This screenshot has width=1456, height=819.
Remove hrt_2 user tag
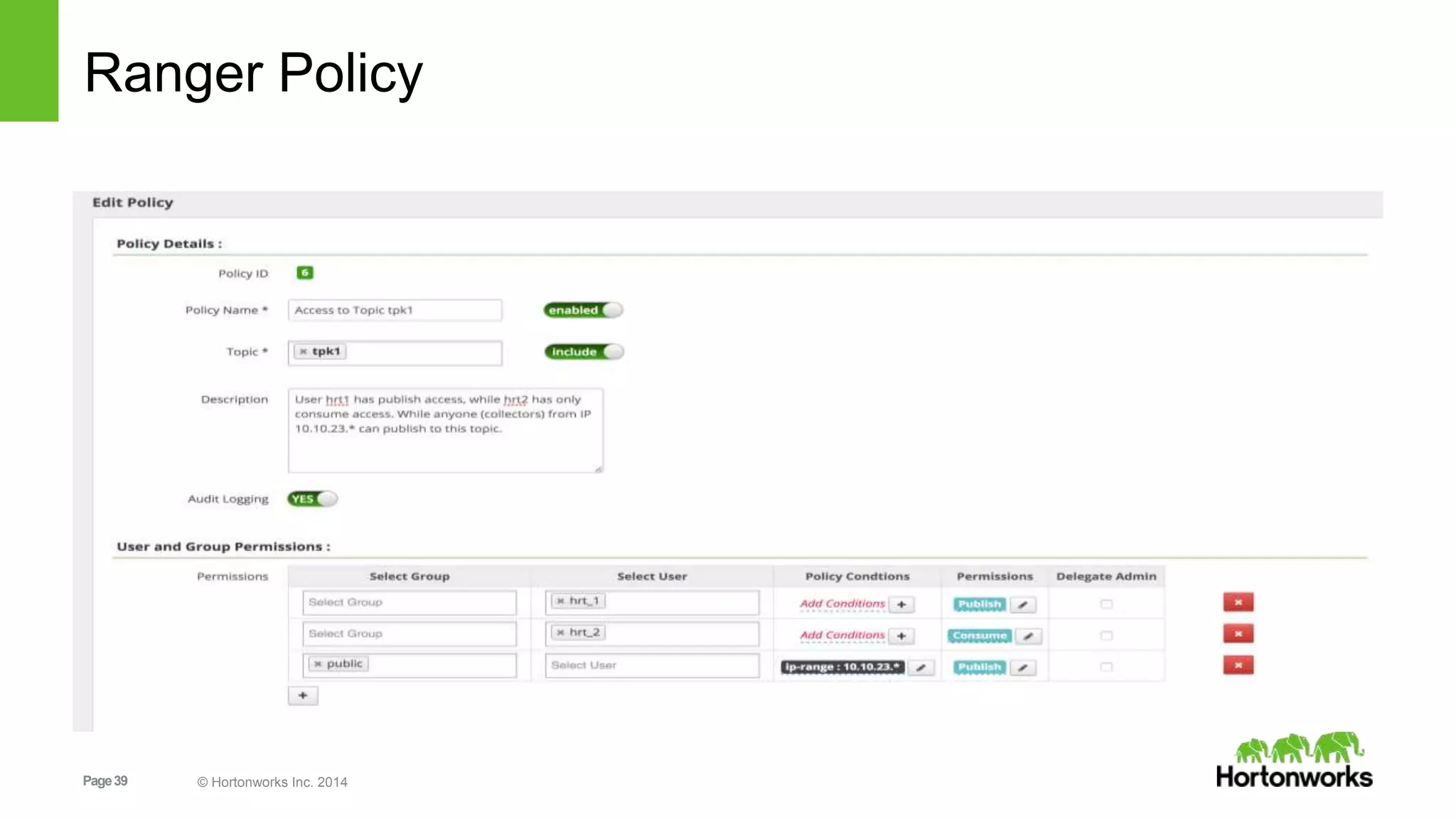(560, 633)
